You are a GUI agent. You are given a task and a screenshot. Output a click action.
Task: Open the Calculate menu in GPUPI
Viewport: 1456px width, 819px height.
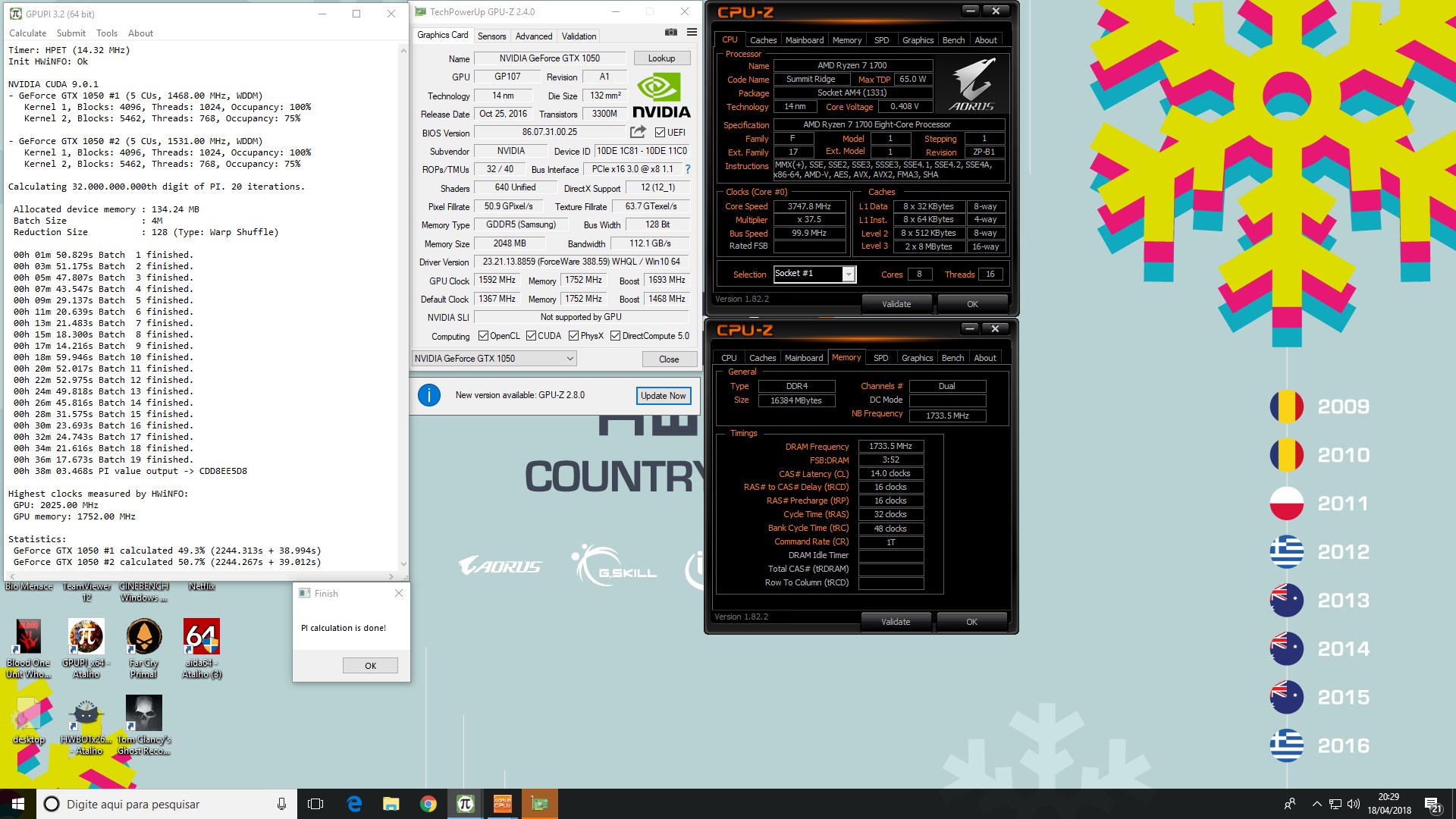pos(27,33)
